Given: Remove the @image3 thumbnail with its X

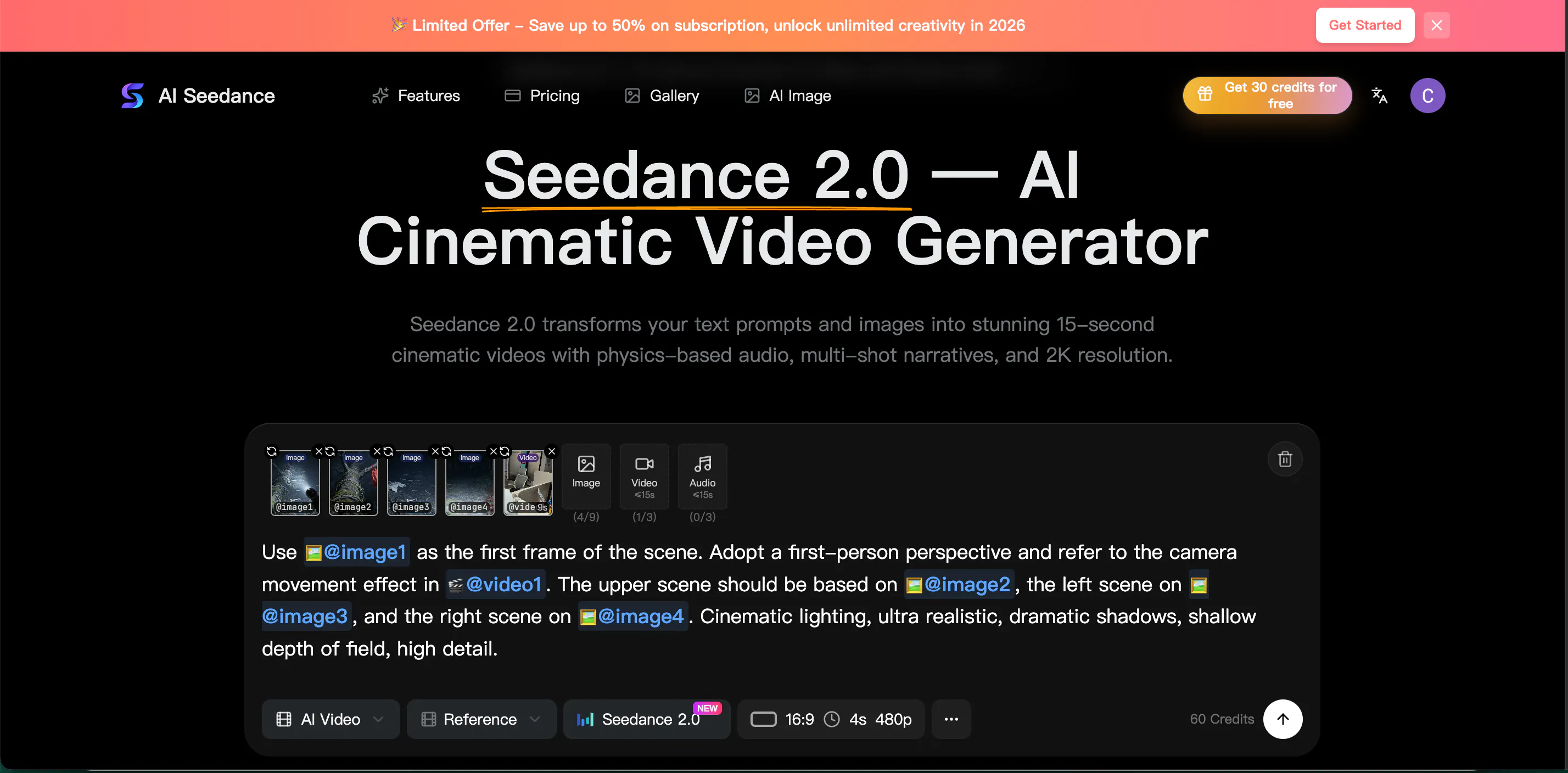Looking at the screenshot, I should [435, 451].
